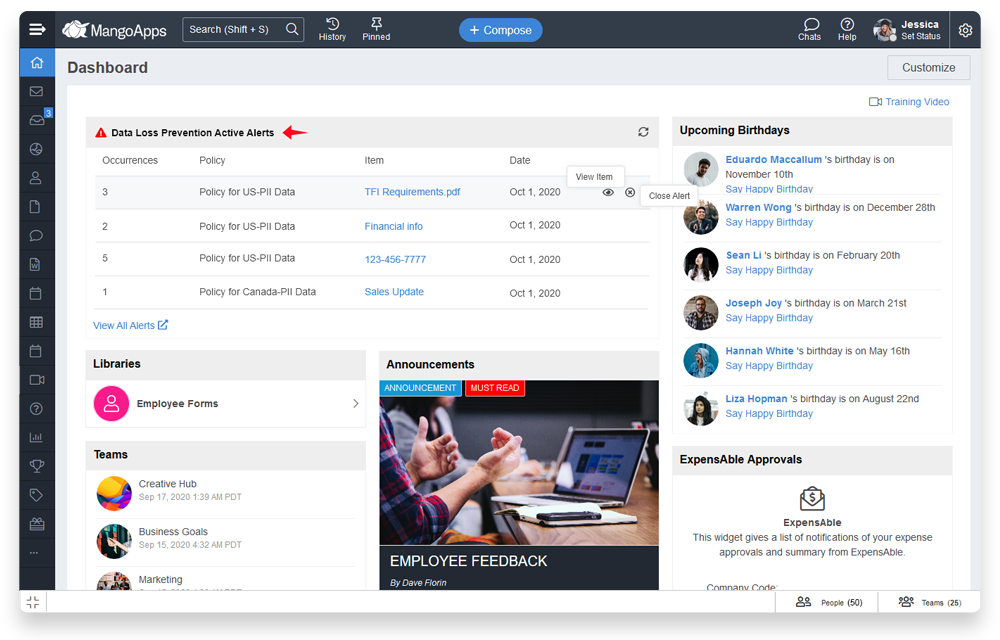1000x640 pixels.
Task: Open the hamburger navigation menu
Action: (37, 29)
